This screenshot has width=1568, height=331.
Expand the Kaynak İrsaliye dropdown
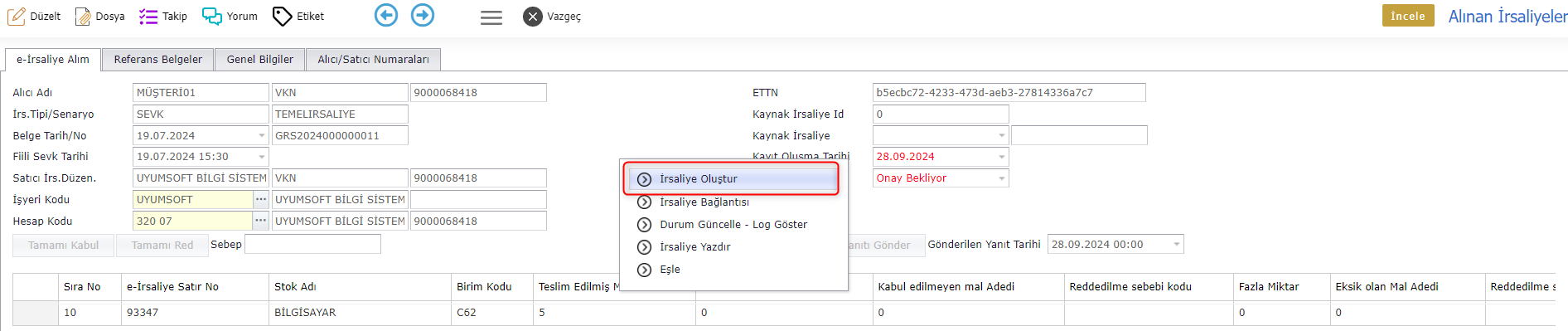click(1001, 135)
